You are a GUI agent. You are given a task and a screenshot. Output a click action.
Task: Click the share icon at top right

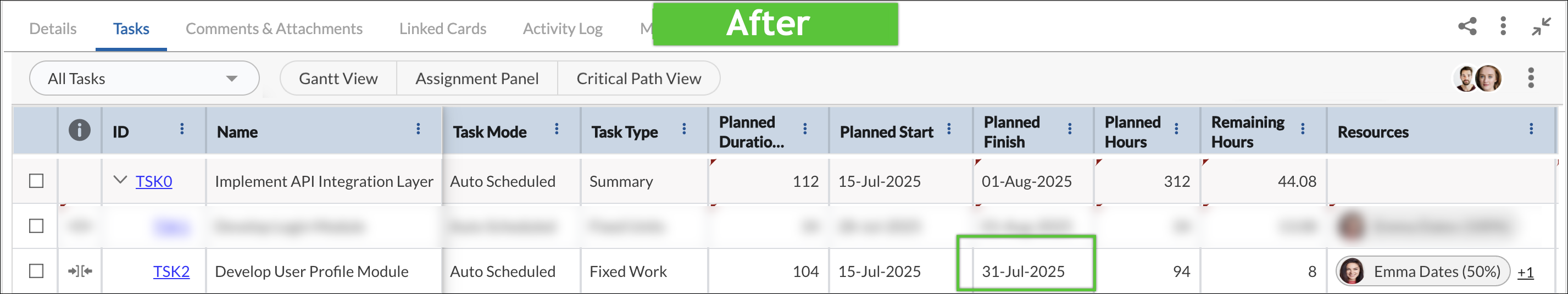pos(1467,26)
